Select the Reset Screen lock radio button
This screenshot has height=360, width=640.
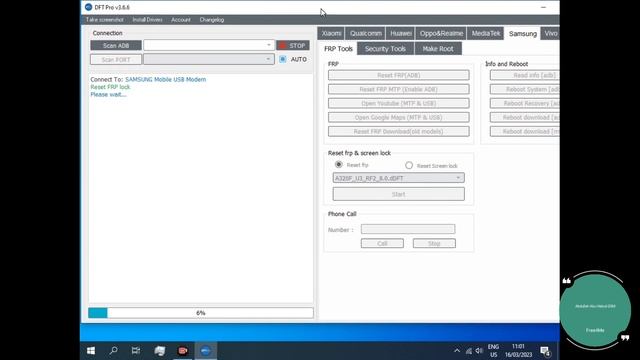tap(409, 165)
